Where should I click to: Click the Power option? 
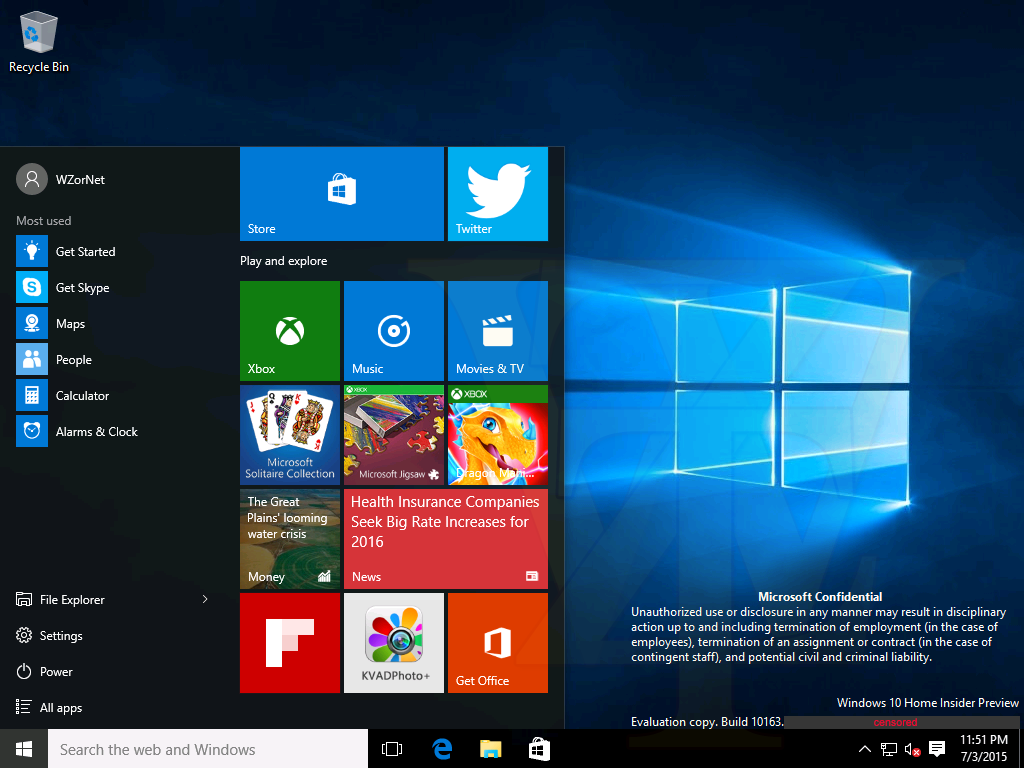point(56,672)
